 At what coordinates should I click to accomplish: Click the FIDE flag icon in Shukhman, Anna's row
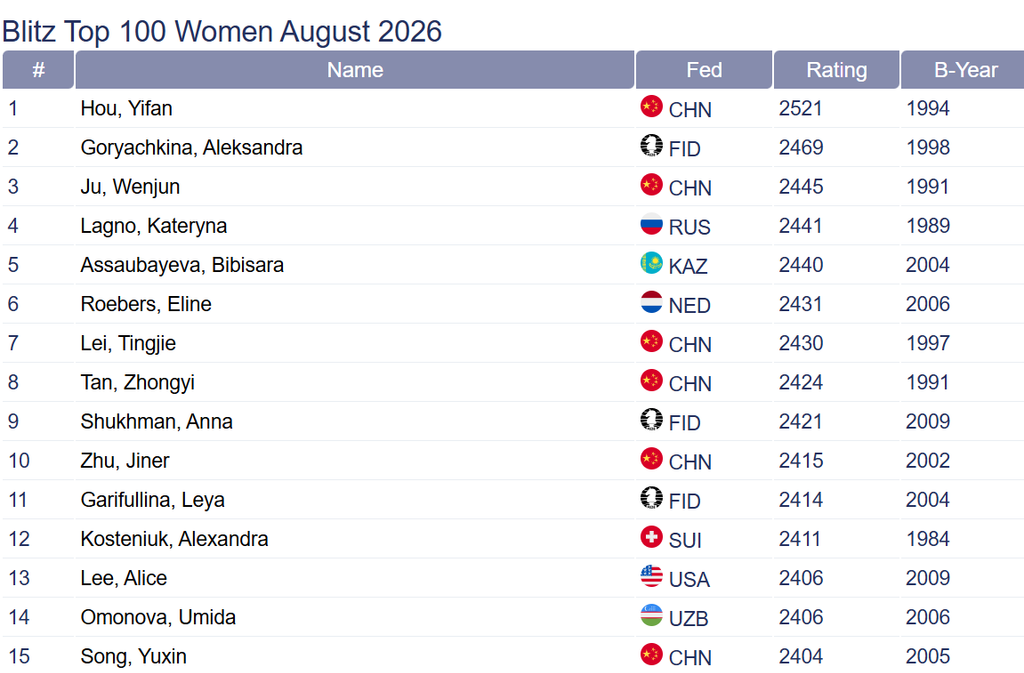point(651,420)
